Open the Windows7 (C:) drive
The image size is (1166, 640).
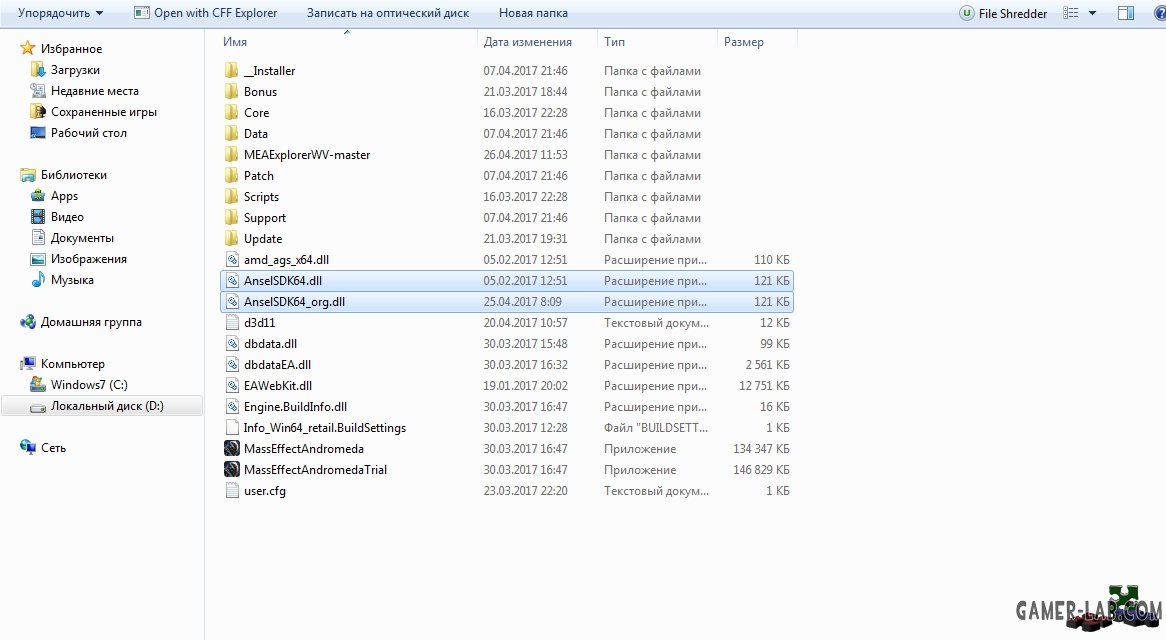88,385
